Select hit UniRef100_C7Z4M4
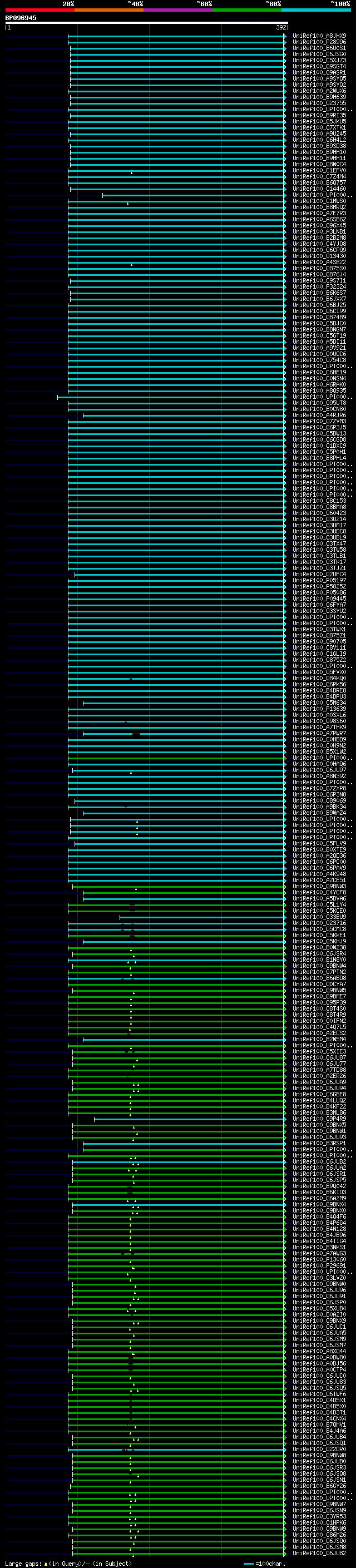Image resolution: width=356 pixels, height=1568 pixels. point(319,176)
